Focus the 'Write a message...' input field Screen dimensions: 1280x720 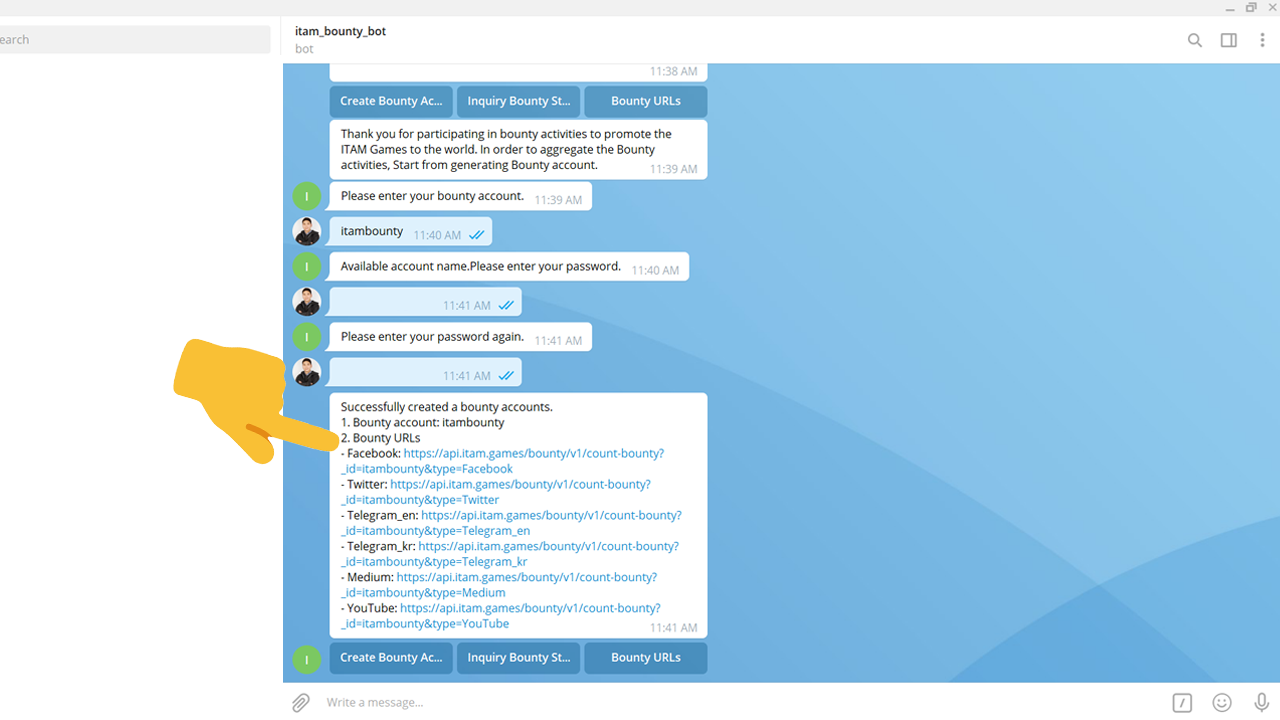740,703
